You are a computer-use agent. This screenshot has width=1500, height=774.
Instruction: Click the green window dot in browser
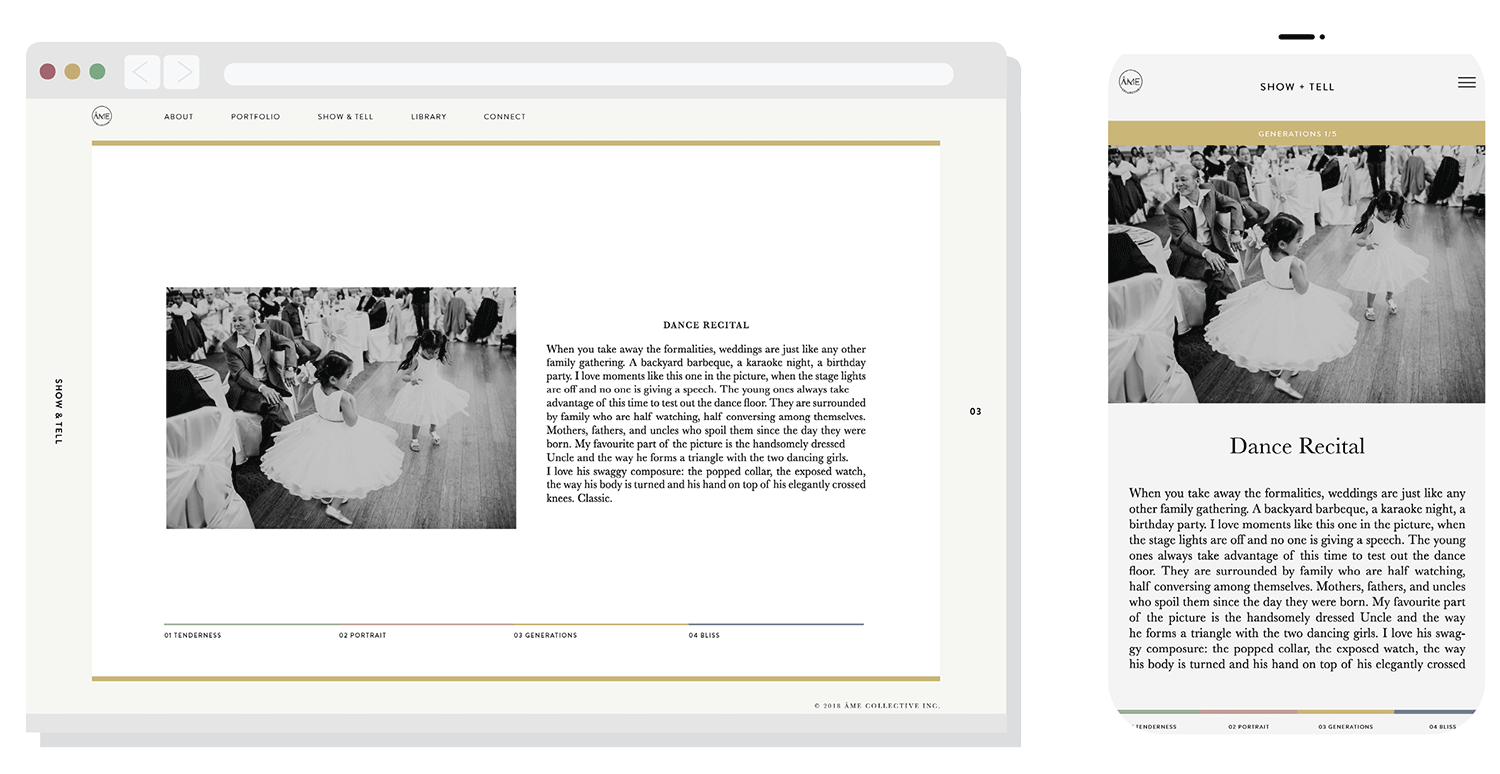[97, 72]
